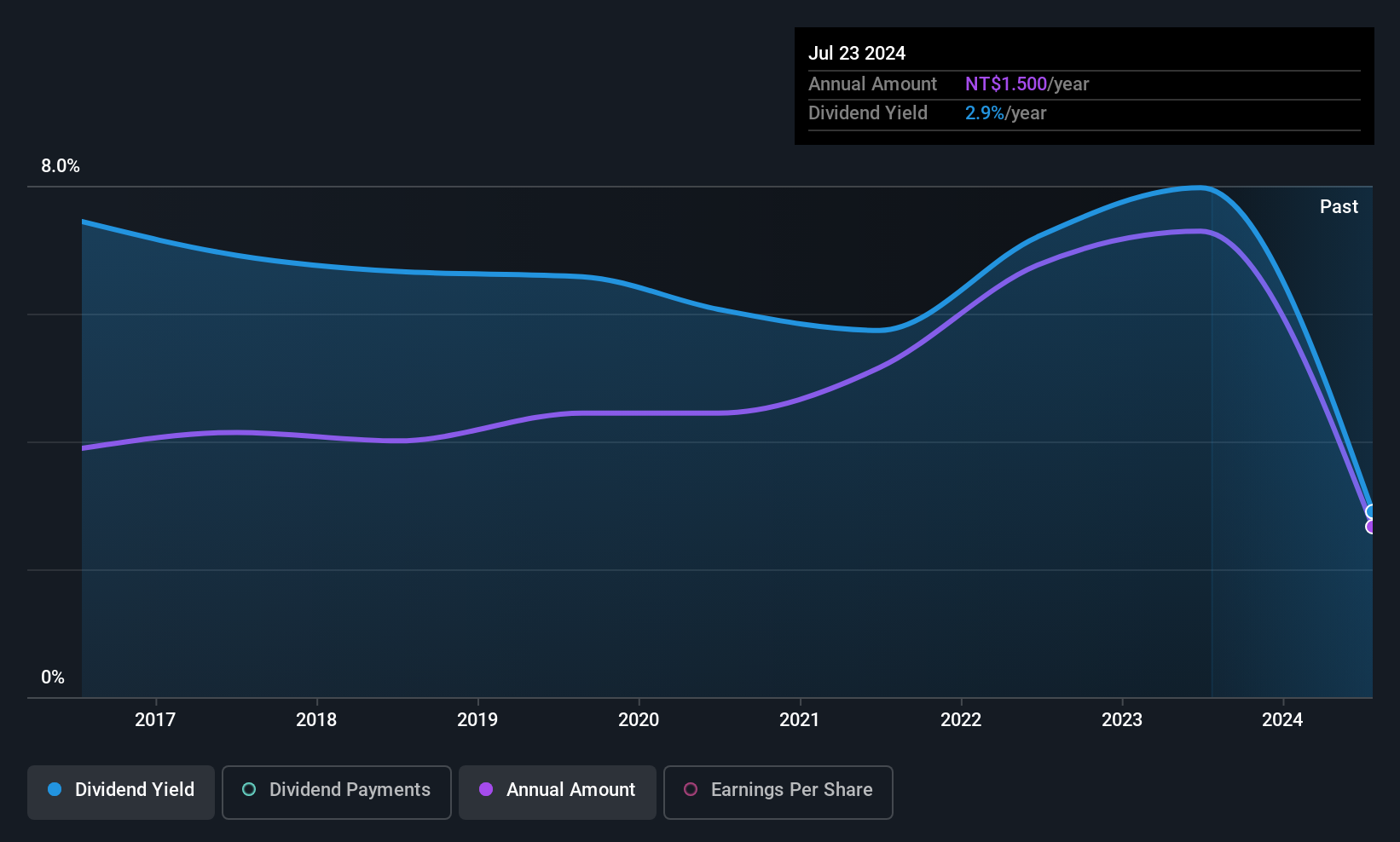Click the 2023 x-axis label
The image size is (1400, 842).
coord(1122,720)
